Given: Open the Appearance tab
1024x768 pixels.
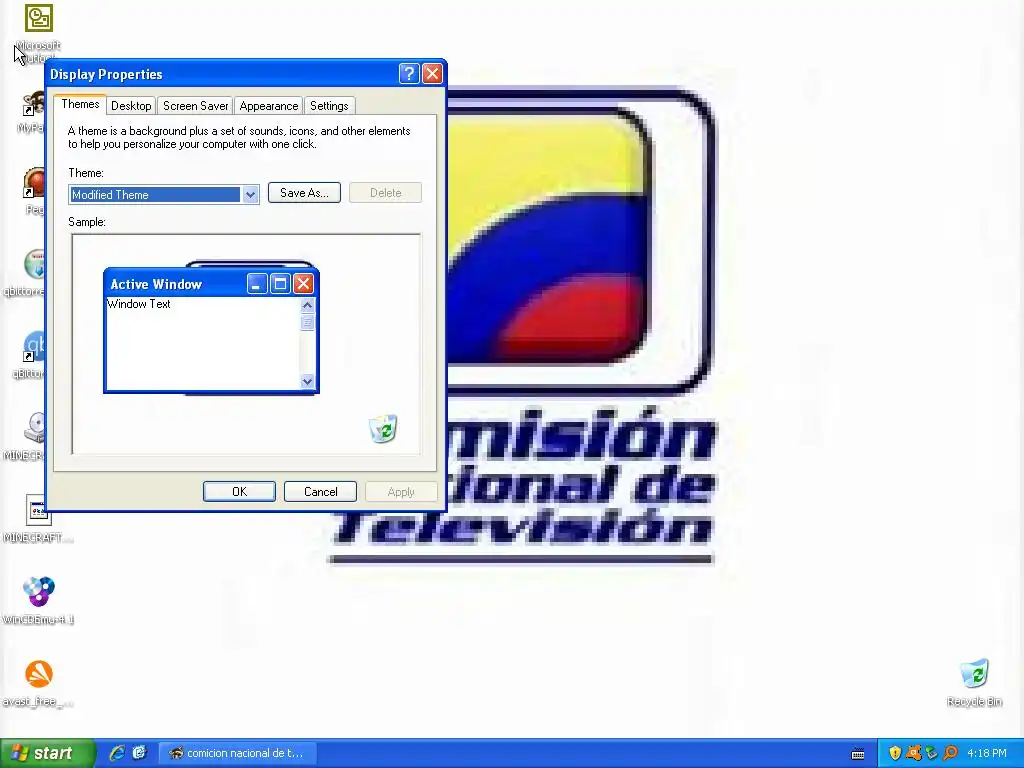Looking at the screenshot, I should pyautogui.click(x=268, y=106).
